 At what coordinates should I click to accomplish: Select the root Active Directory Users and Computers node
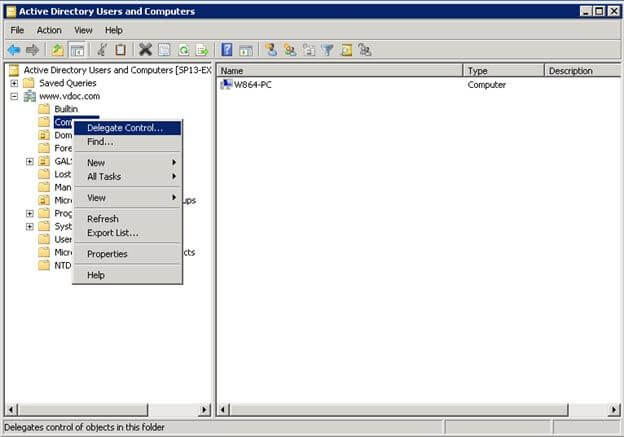click(x=117, y=70)
